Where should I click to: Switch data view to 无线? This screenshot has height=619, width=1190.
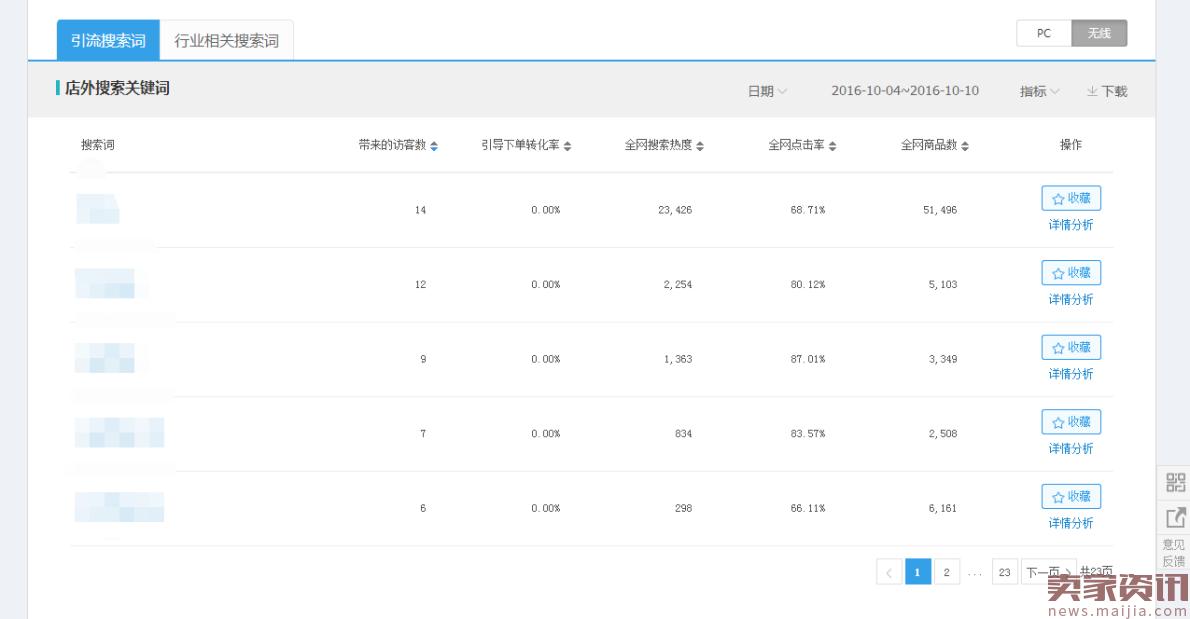pos(1099,33)
